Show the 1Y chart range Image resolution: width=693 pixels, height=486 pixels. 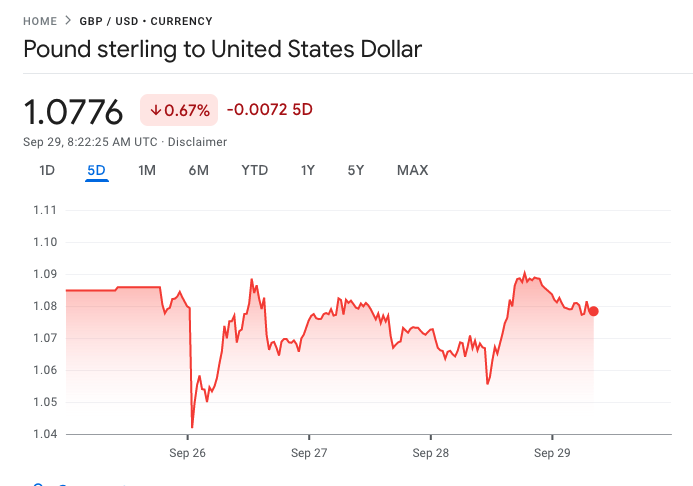308,170
